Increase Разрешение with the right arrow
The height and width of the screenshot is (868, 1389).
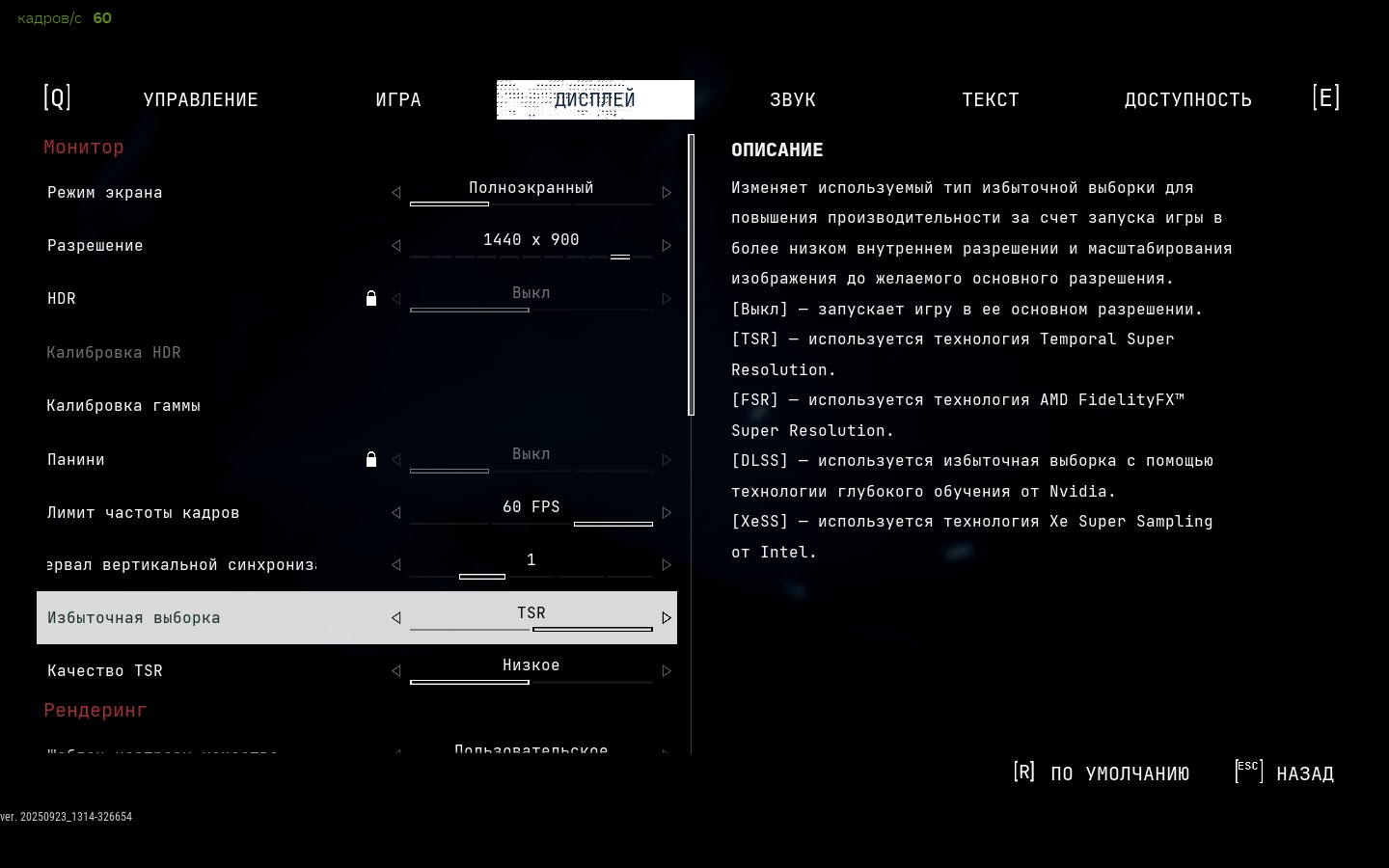click(x=667, y=246)
